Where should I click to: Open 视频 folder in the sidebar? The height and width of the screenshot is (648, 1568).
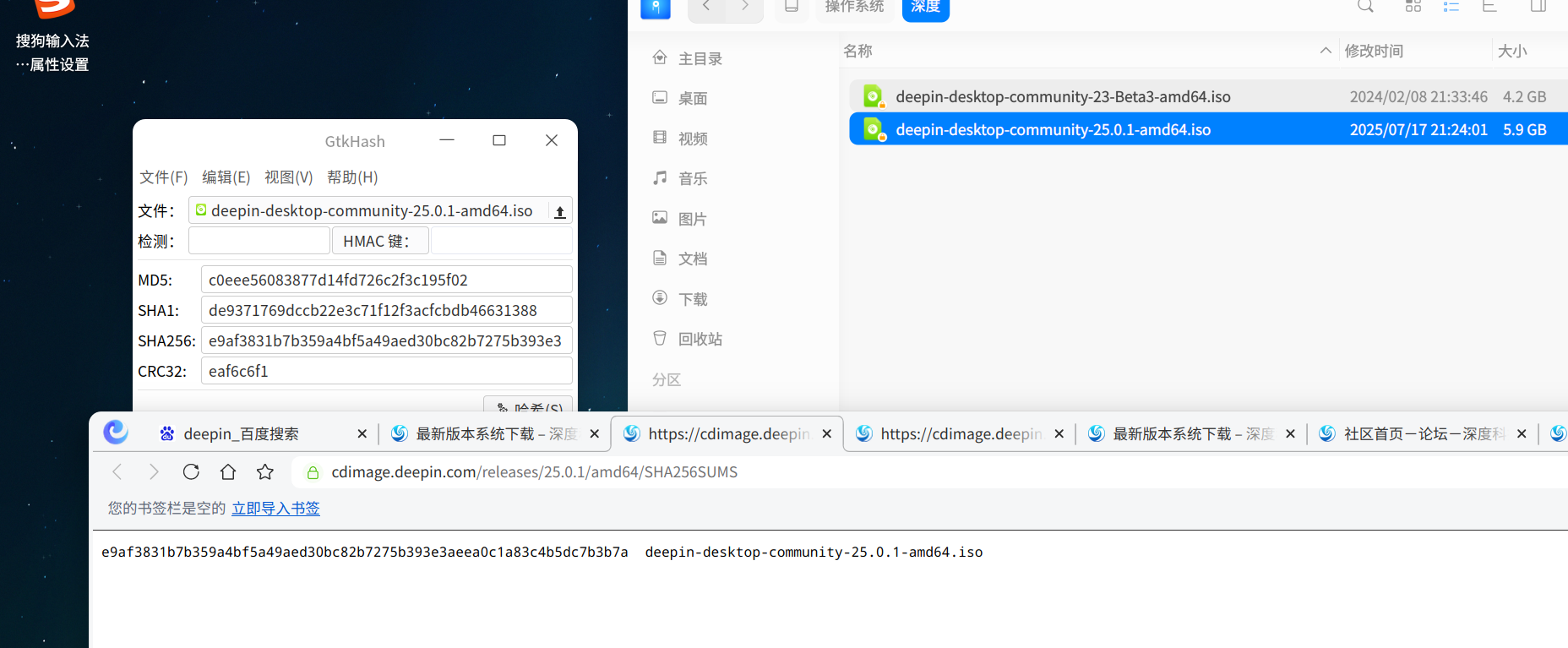coord(680,139)
